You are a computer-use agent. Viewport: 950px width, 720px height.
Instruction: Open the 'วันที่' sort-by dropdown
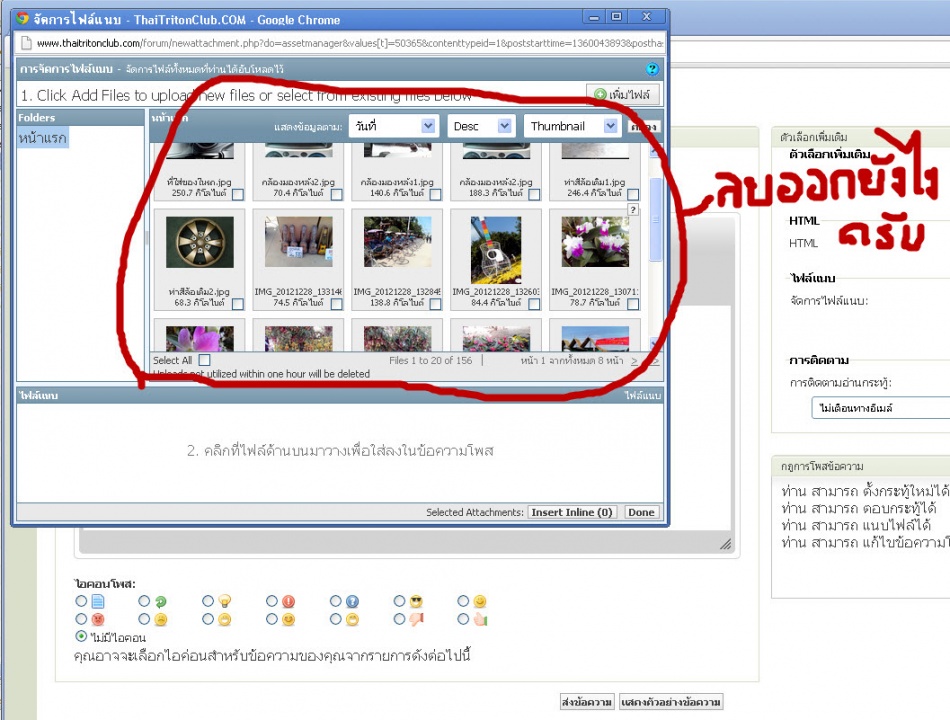pos(394,126)
